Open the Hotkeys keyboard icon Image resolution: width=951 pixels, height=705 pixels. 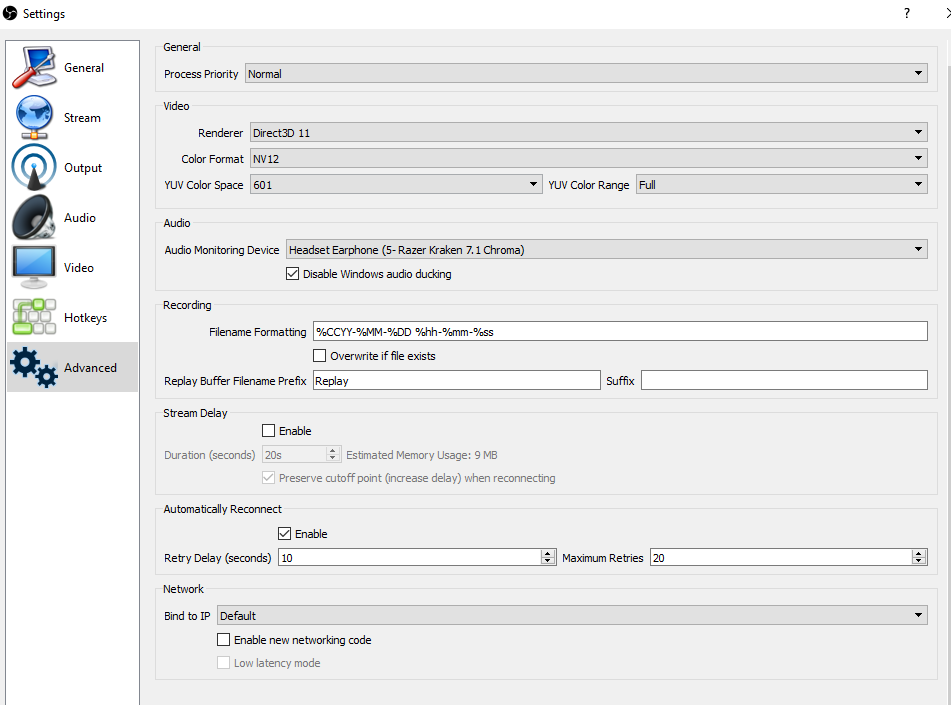pos(34,317)
